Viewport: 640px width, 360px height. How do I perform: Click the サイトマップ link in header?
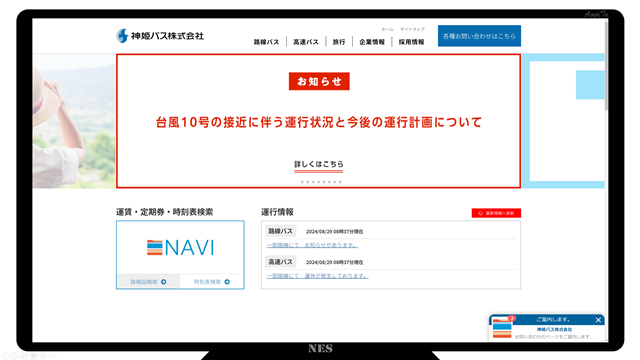coord(412,29)
